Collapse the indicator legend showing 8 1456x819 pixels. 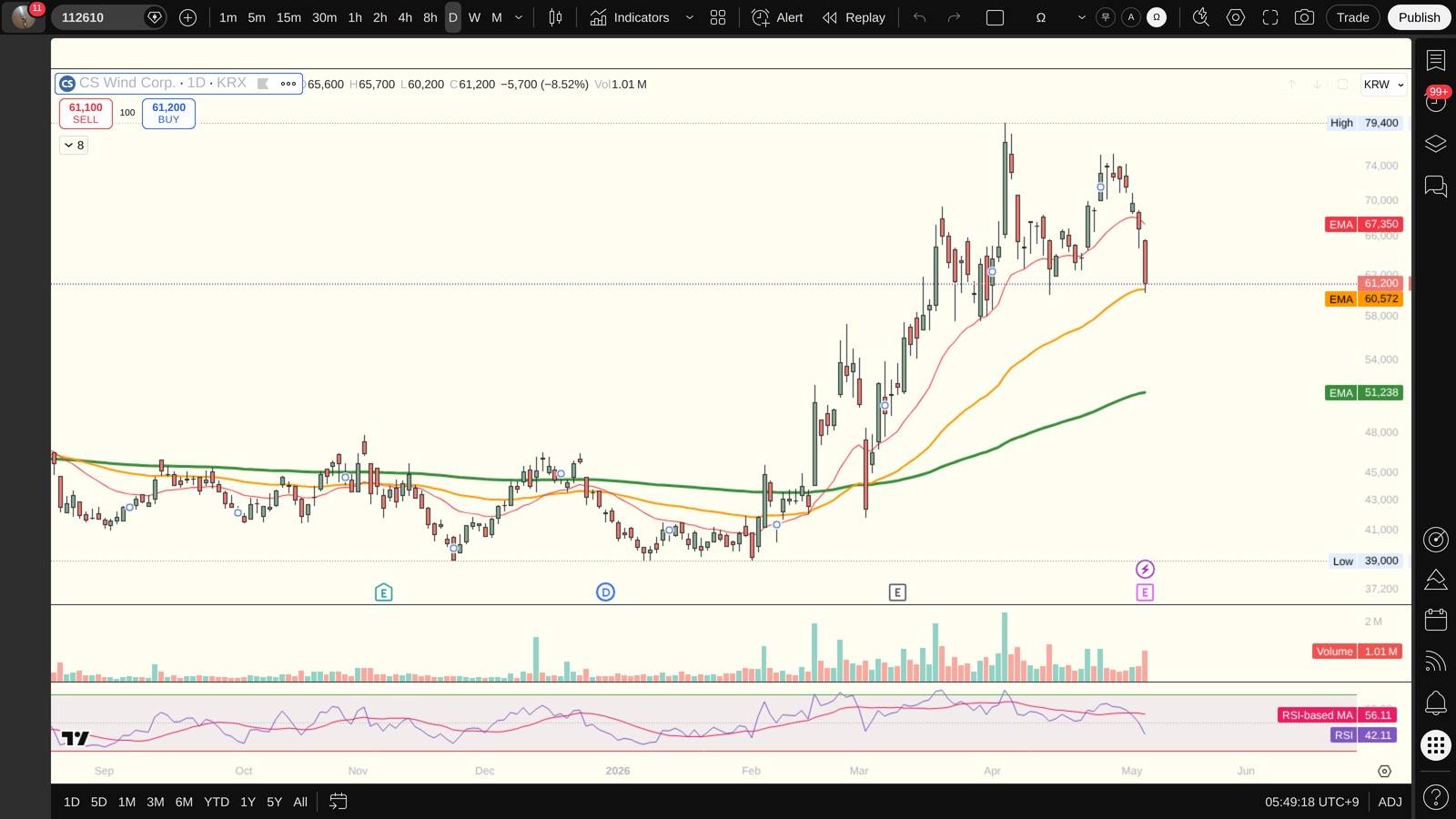(75, 145)
